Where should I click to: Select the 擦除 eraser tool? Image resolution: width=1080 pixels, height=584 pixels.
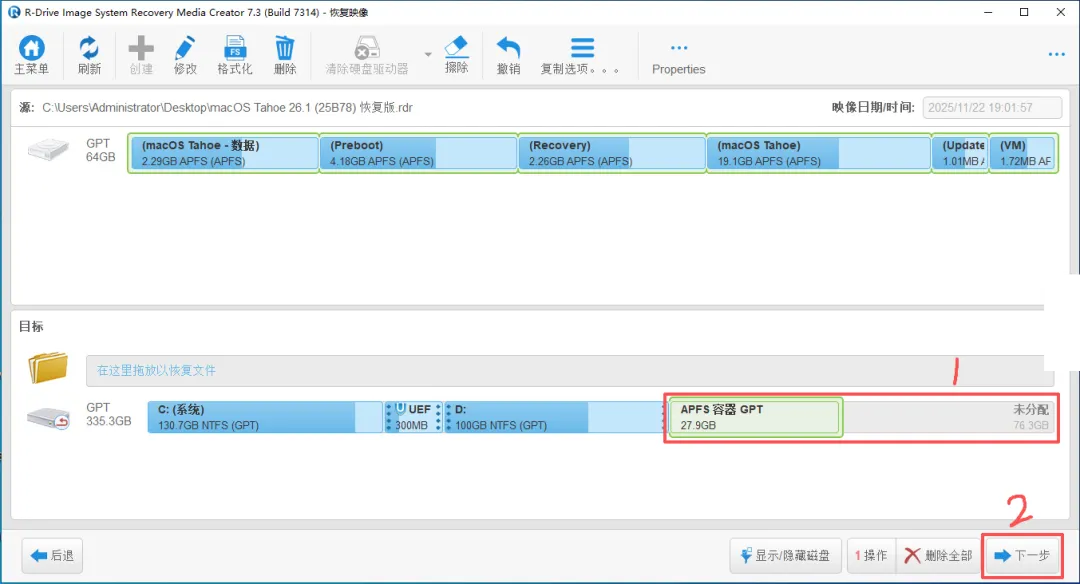tap(457, 54)
